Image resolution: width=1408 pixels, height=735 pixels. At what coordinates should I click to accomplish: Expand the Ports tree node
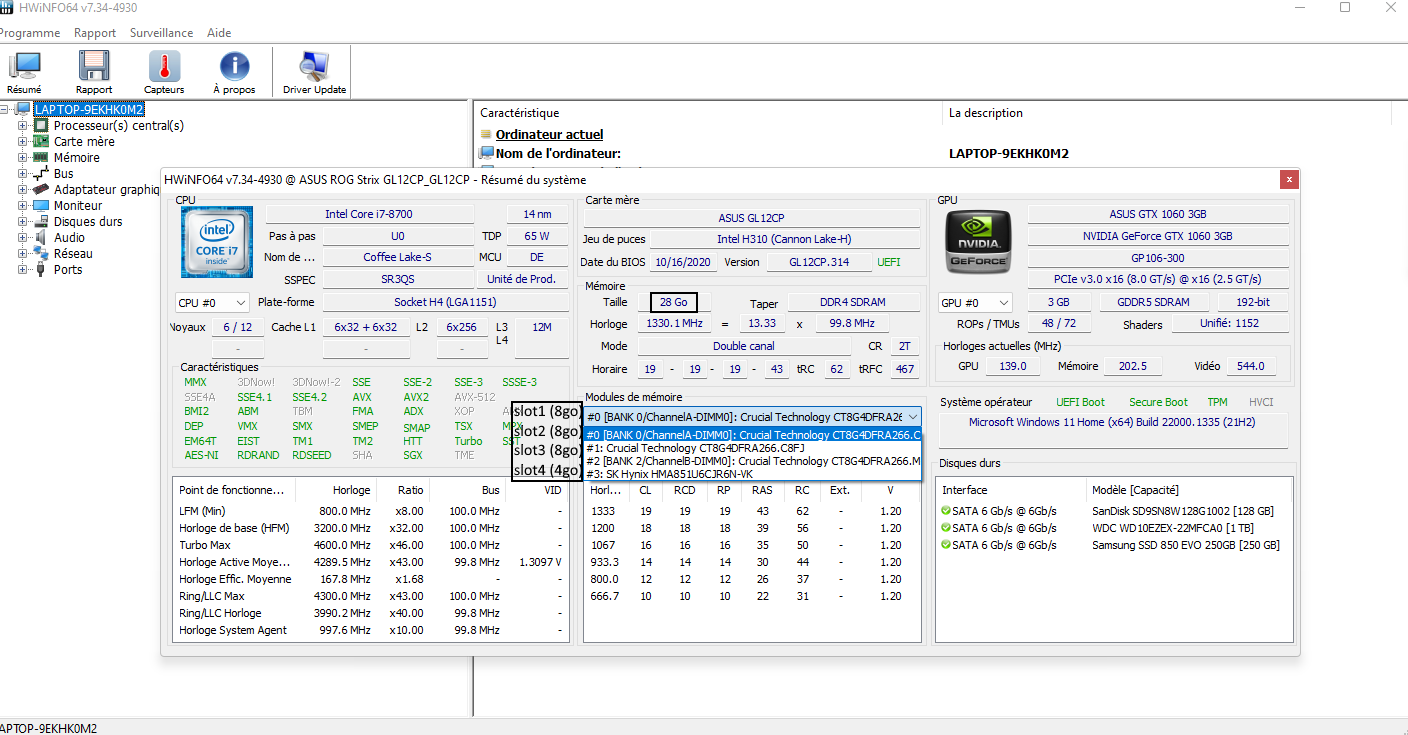pyautogui.click(x=23, y=270)
